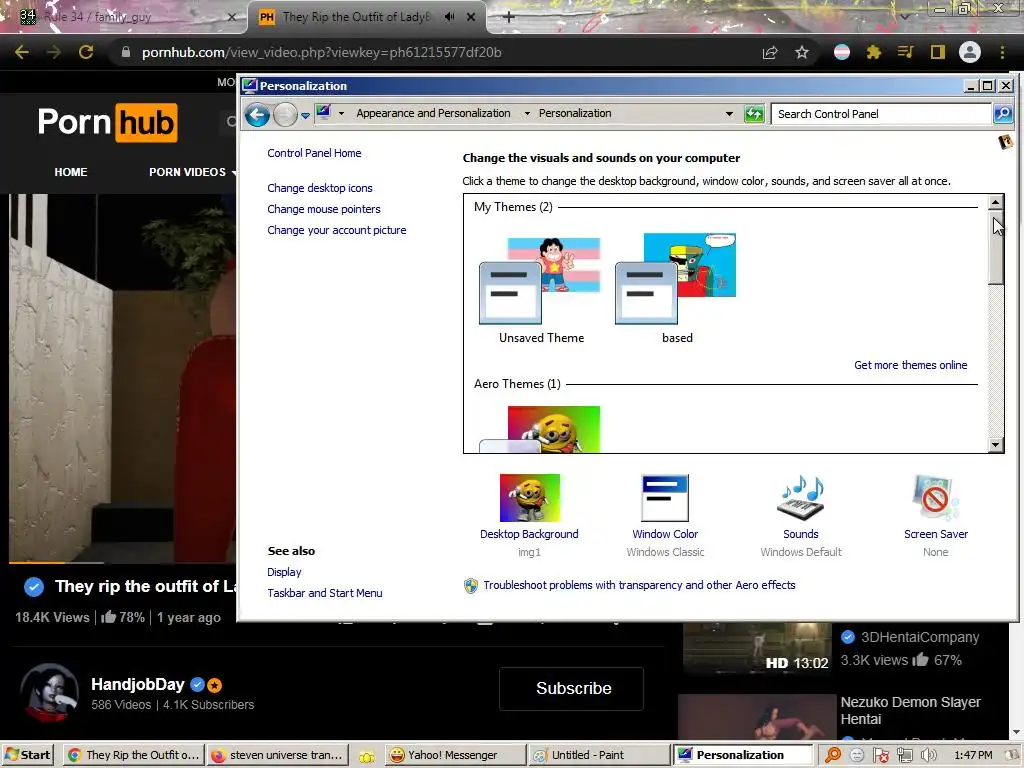Select the Aero theme thumbnail

(540, 429)
